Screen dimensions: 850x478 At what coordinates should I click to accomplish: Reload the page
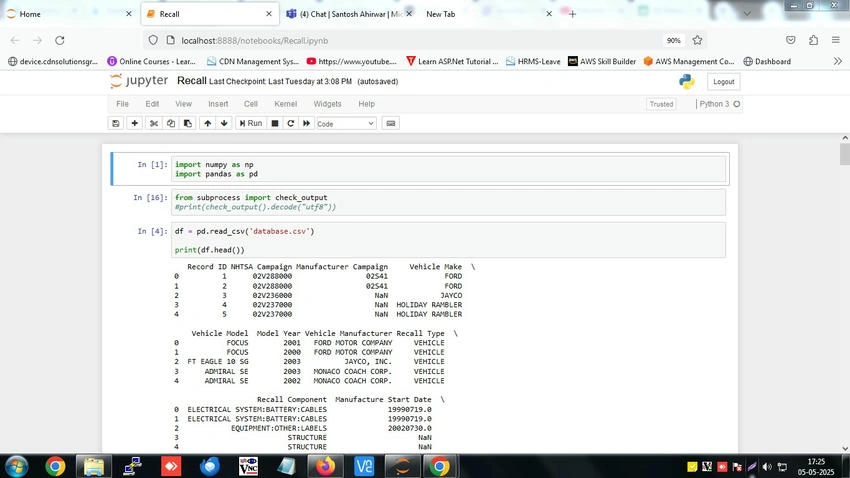click(x=60, y=40)
